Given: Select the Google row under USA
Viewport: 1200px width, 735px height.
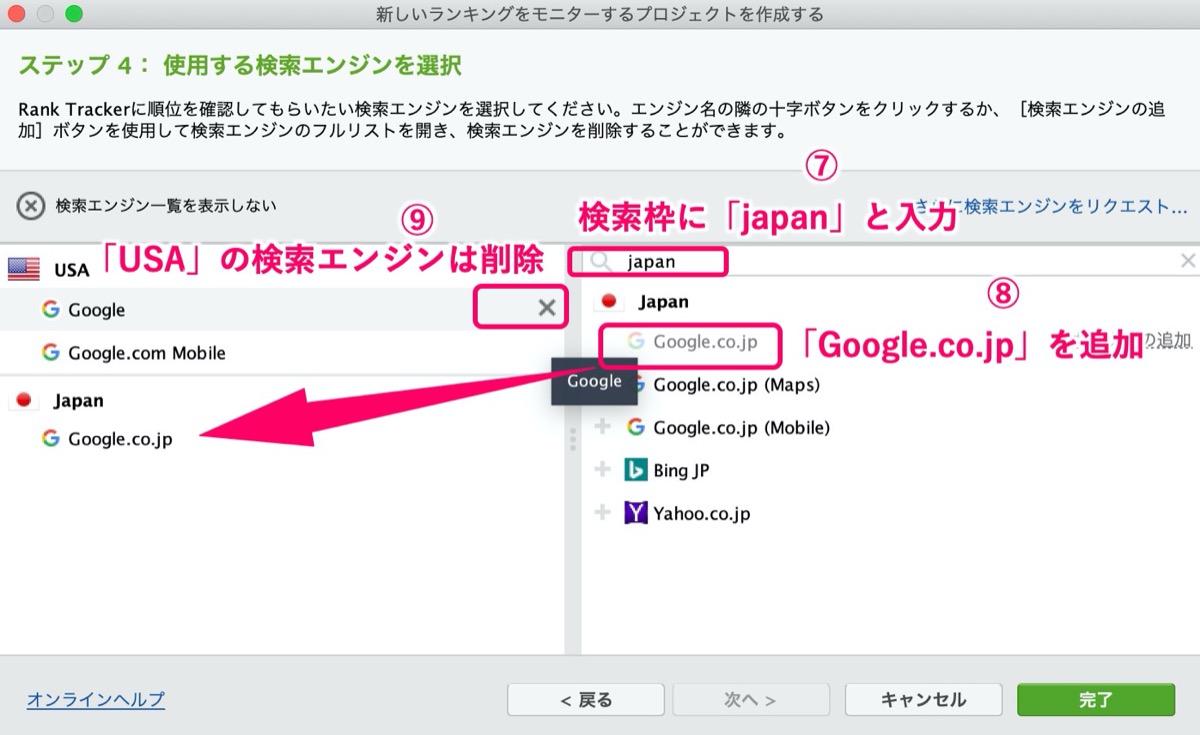Looking at the screenshot, I should 282,309.
